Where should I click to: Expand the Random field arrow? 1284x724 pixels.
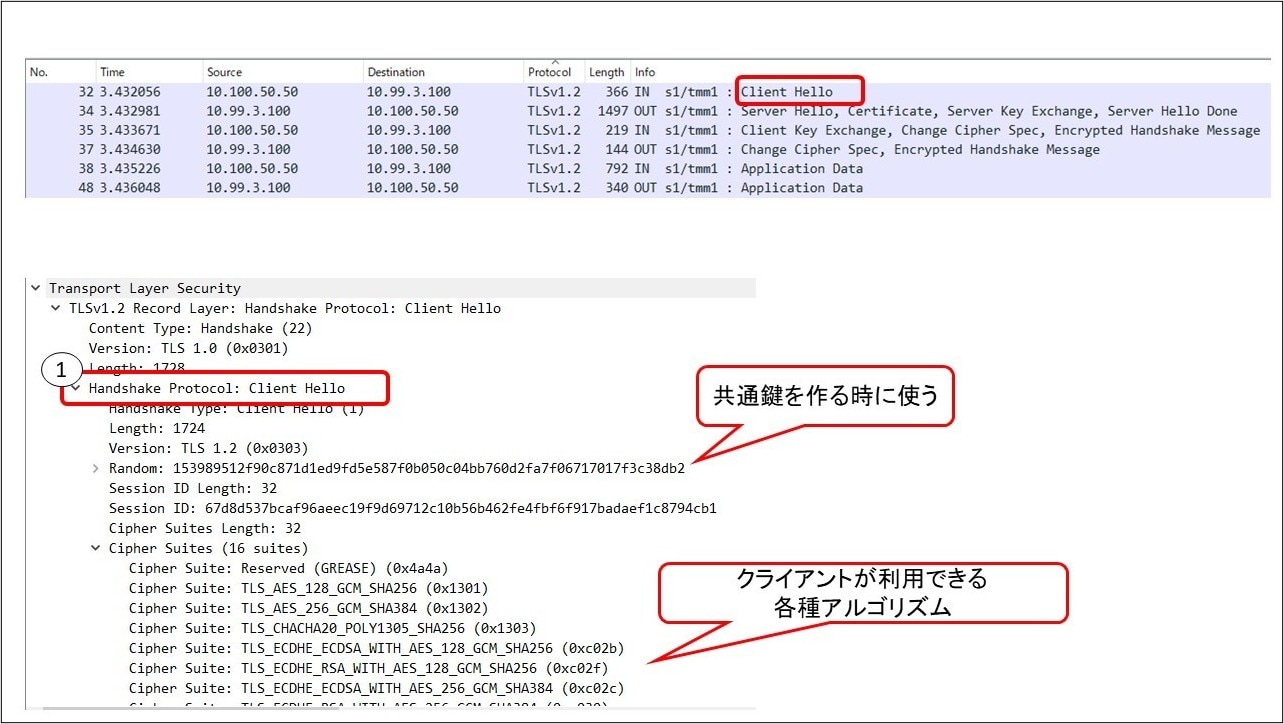[x=95, y=468]
